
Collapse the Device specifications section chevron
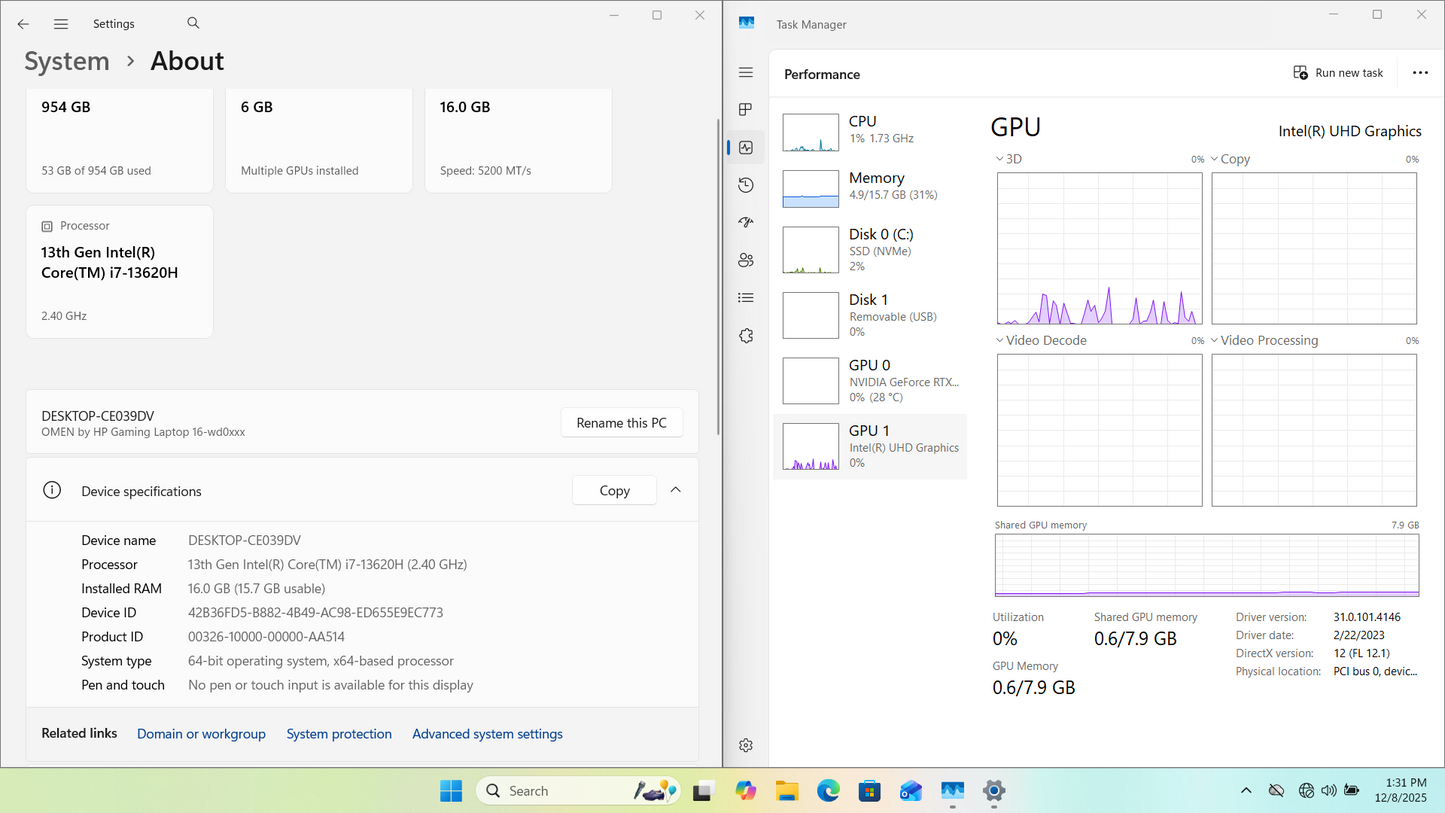coord(676,490)
